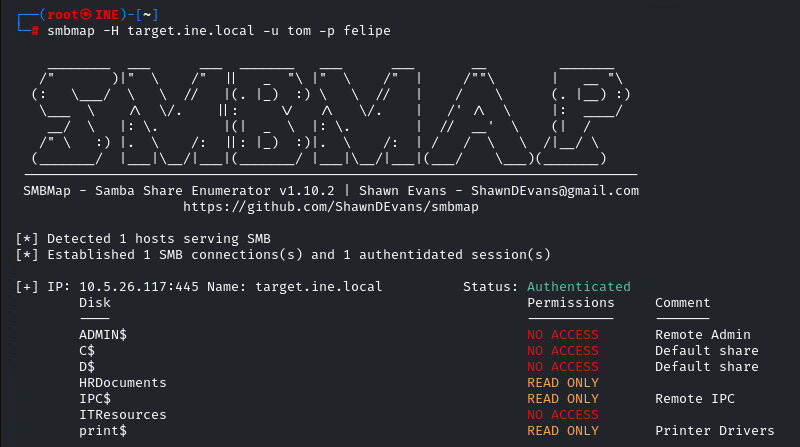Click the Remote Admin comment
The image size is (800, 447).
pos(702,335)
